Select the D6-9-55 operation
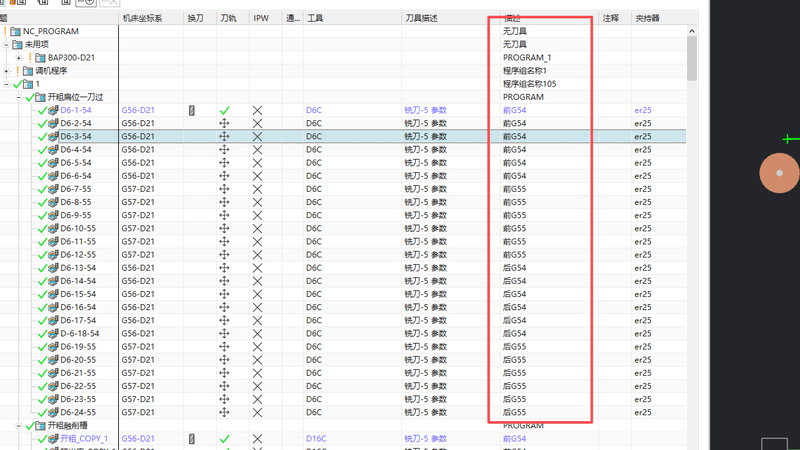 [x=76, y=215]
